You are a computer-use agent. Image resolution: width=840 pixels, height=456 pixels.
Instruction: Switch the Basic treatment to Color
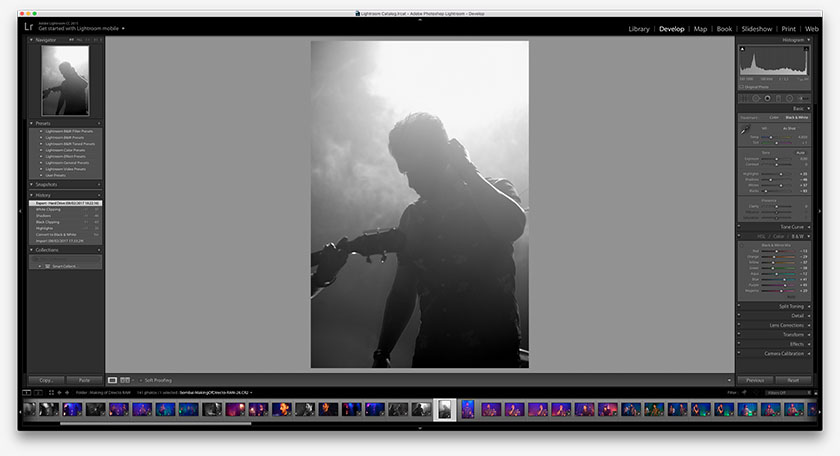(x=772, y=117)
